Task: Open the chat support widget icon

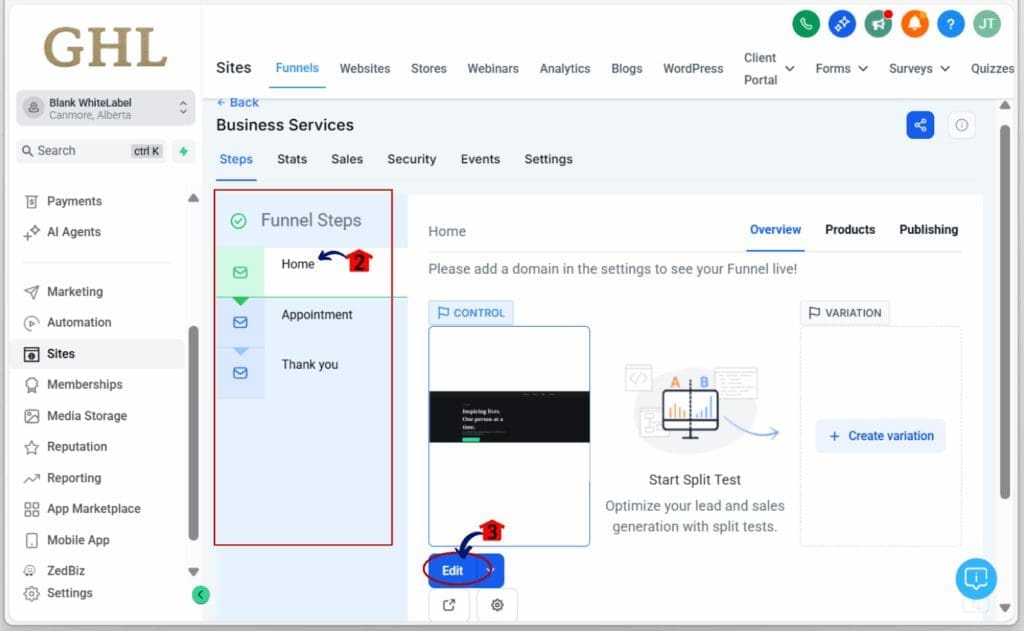Action: [x=976, y=578]
